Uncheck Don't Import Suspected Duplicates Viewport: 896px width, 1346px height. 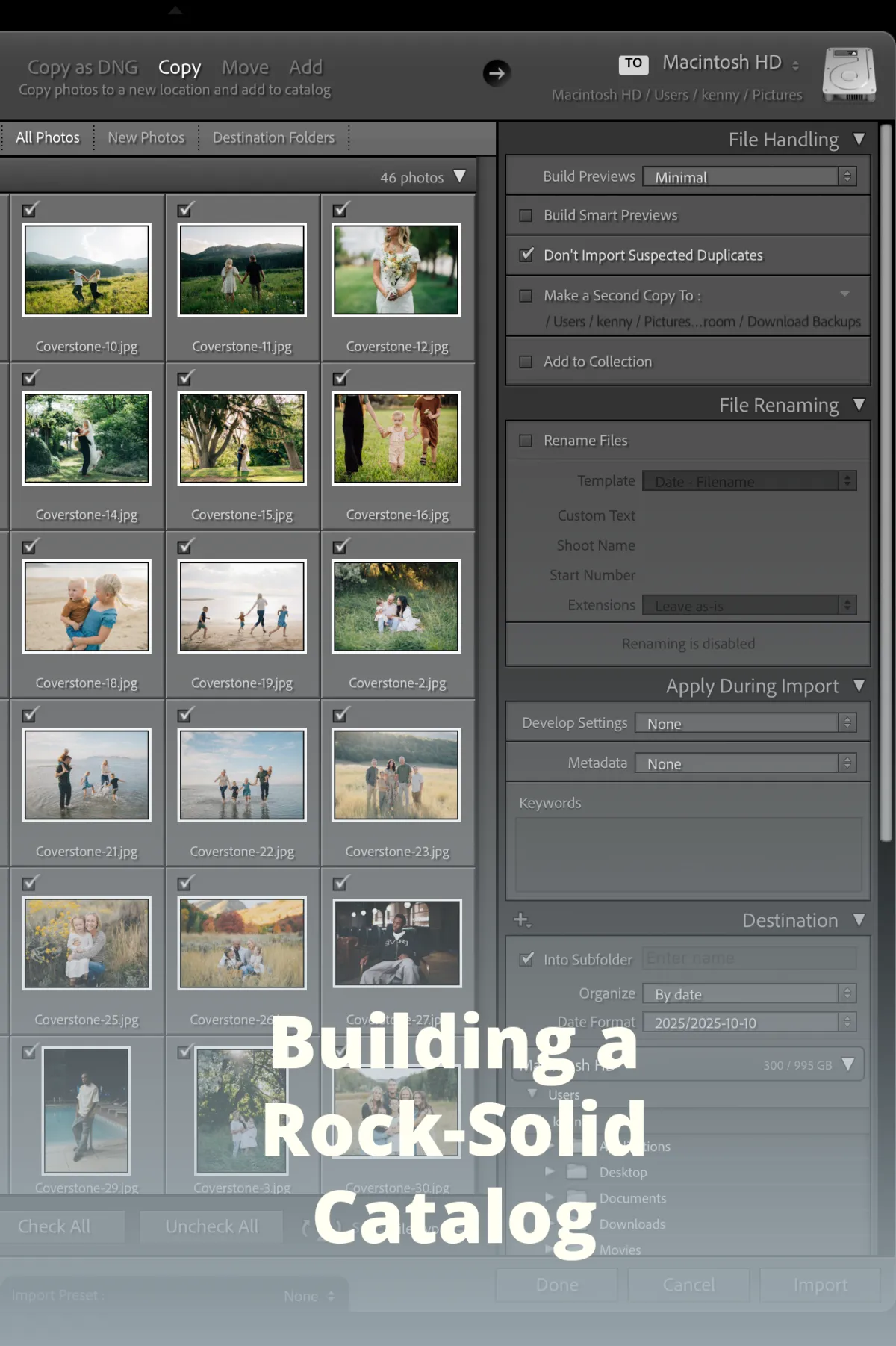pos(526,255)
